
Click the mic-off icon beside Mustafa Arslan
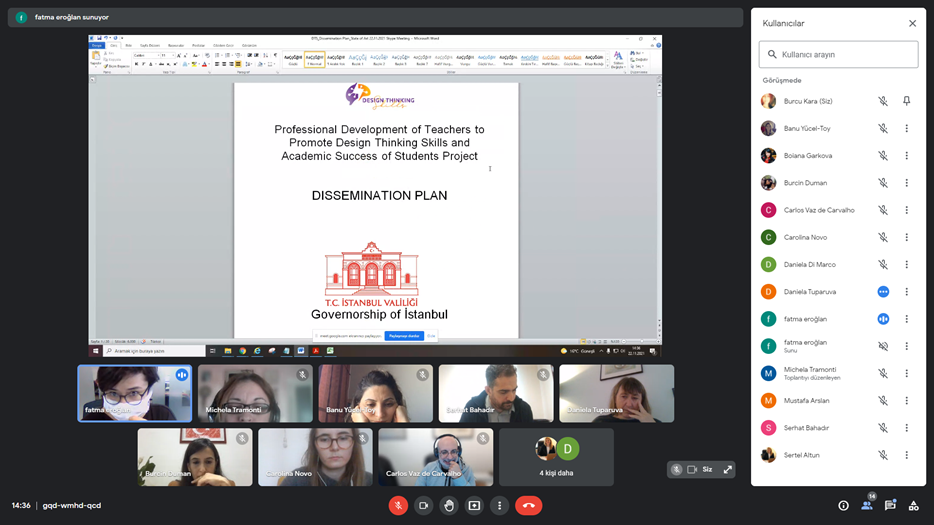[883, 400]
